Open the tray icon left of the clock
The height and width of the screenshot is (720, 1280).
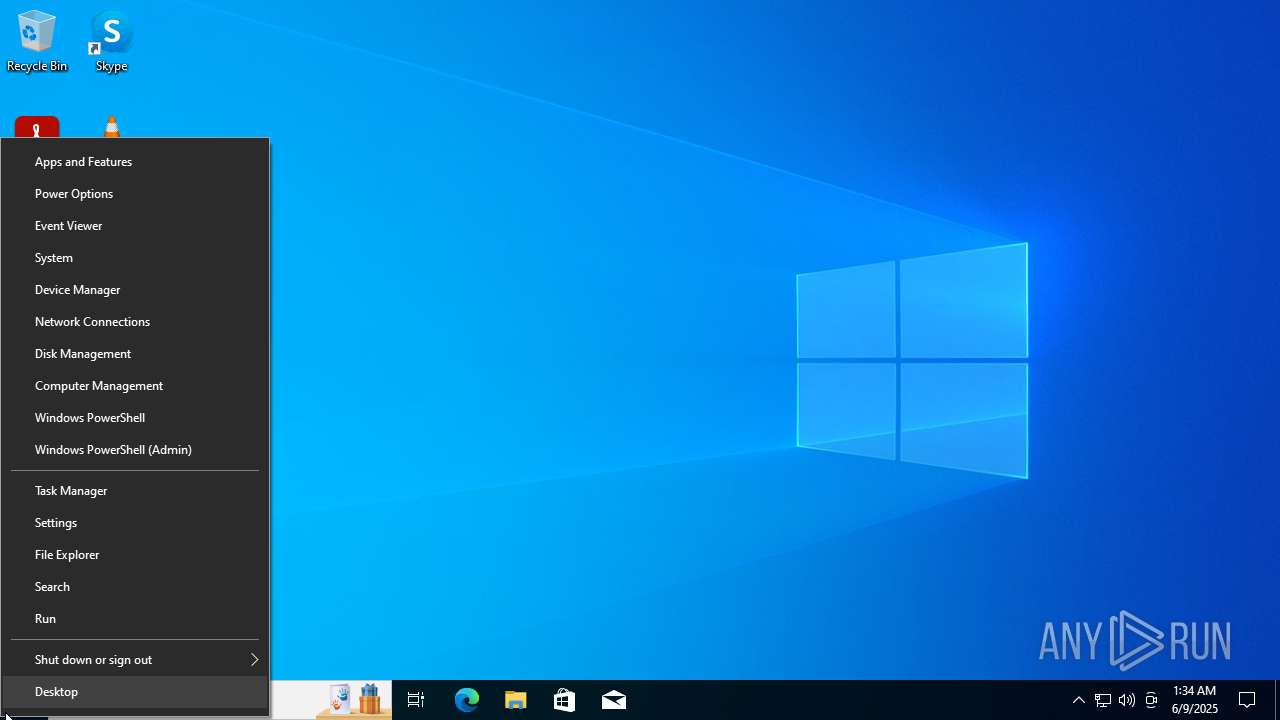point(1151,700)
